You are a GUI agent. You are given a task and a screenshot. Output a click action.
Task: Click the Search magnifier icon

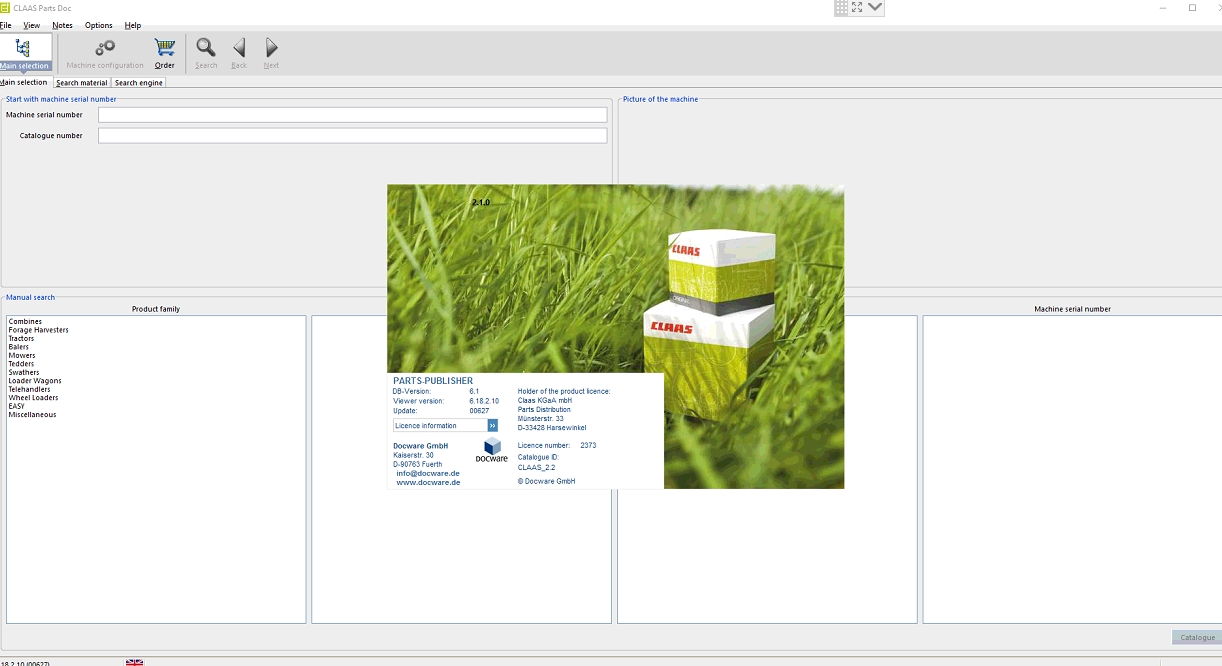[205, 48]
